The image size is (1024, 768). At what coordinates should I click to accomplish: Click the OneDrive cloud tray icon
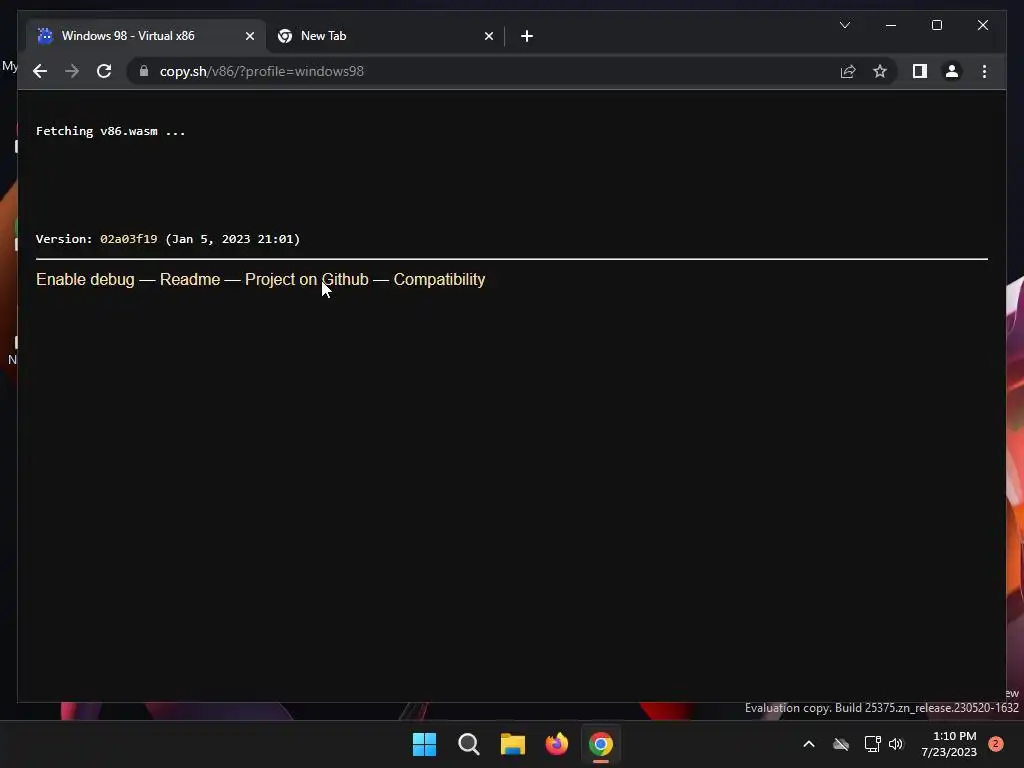(840, 744)
